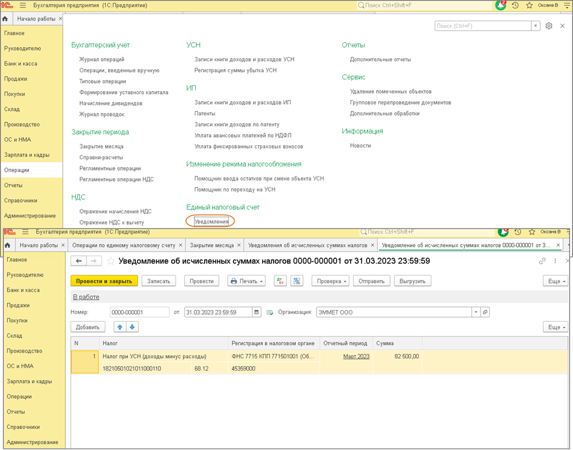
Task: Expand Организация dropdown arrow
Action: (x=476, y=312)
